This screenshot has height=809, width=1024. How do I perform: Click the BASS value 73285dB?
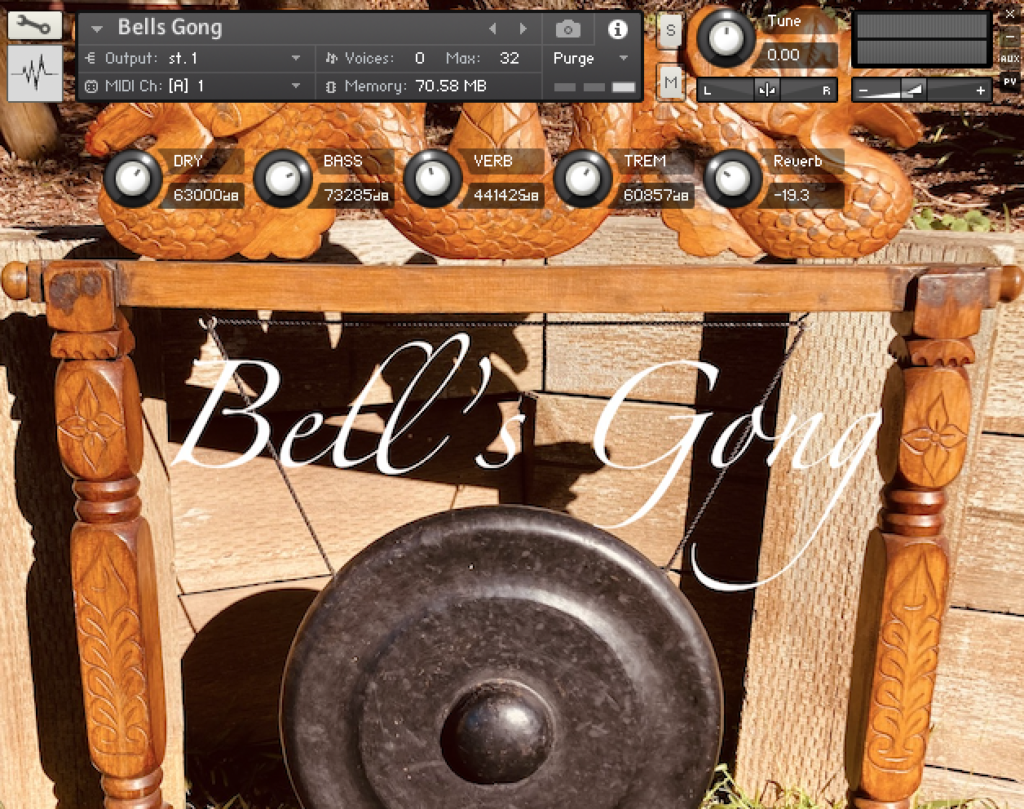[355, 195]
